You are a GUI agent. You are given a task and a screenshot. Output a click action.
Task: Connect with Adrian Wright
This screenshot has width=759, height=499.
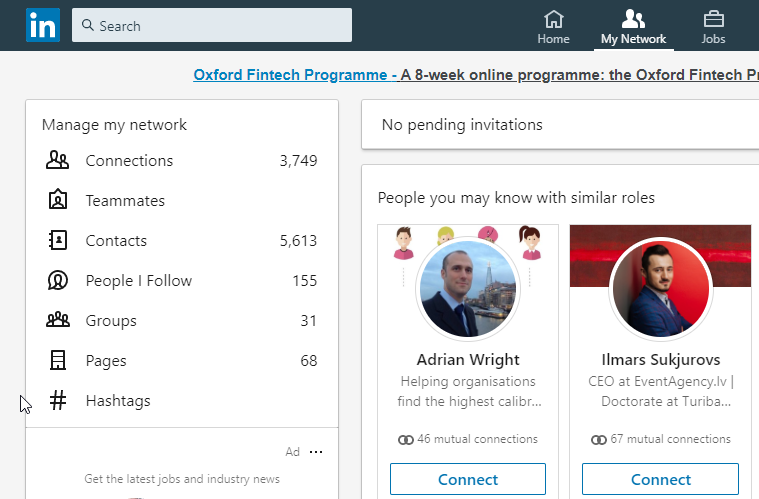click(x=468, y=479)
